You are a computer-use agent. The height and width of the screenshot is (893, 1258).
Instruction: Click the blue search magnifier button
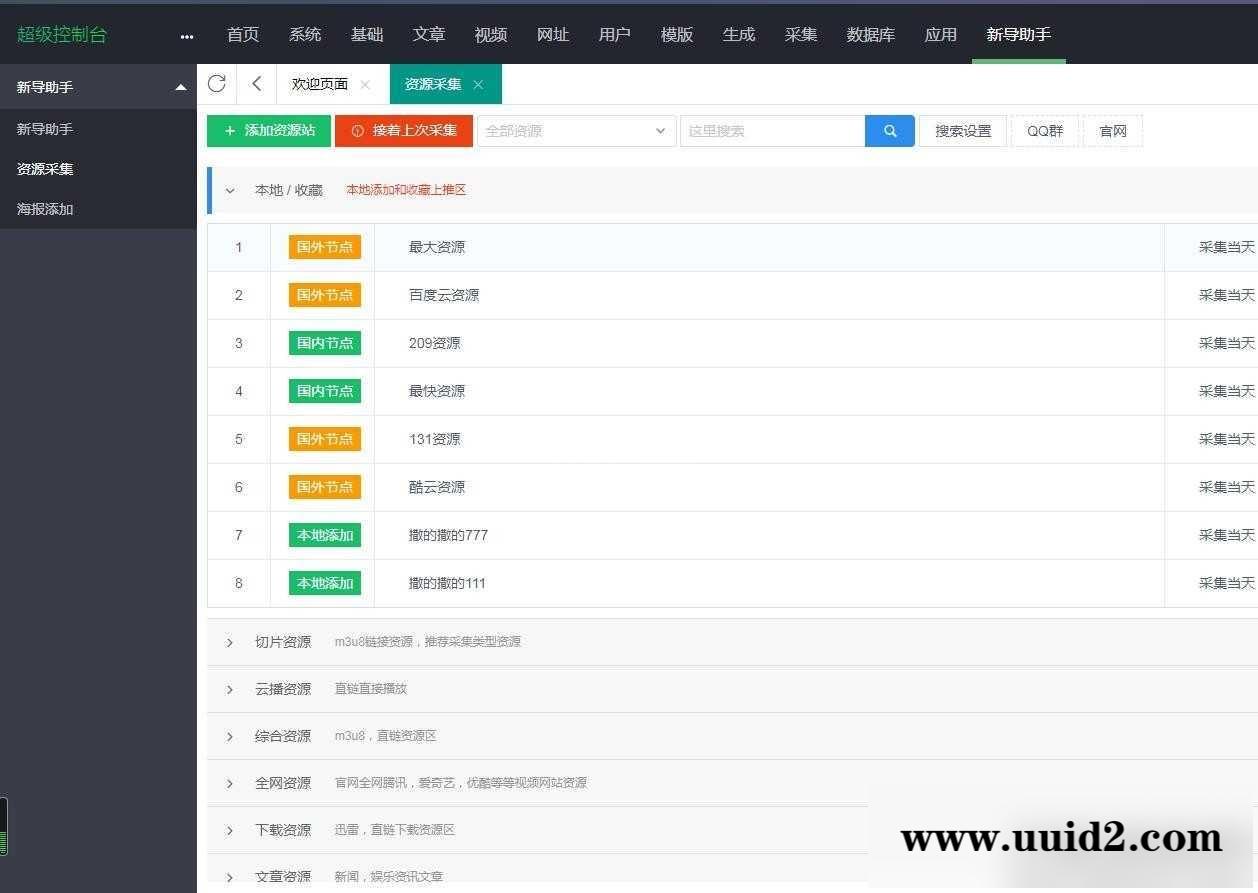[889, 131]
